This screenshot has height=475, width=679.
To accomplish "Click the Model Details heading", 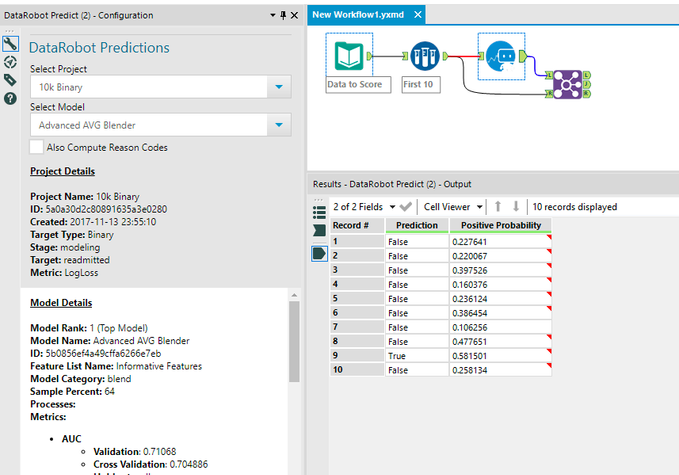I will point(61,303).
